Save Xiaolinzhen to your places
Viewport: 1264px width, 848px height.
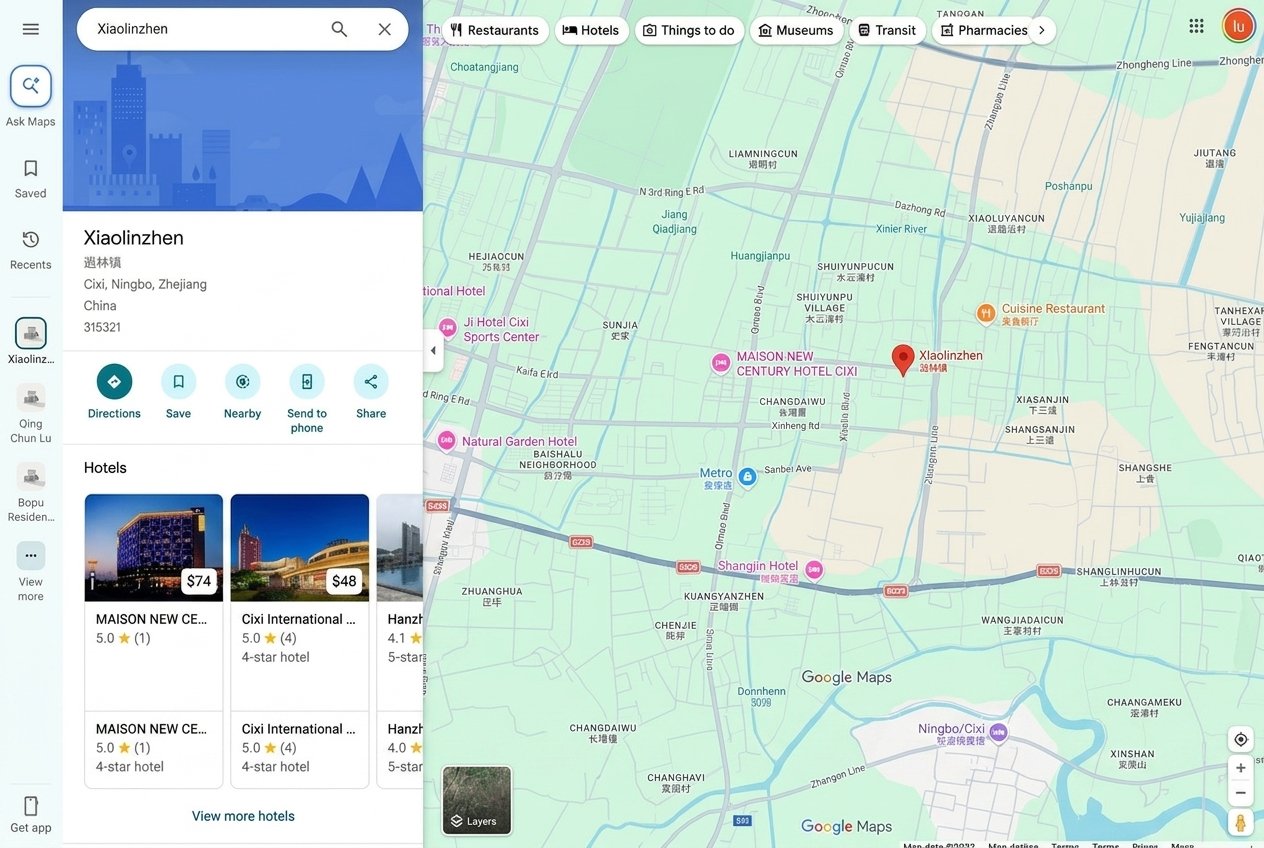pos(178,392)
